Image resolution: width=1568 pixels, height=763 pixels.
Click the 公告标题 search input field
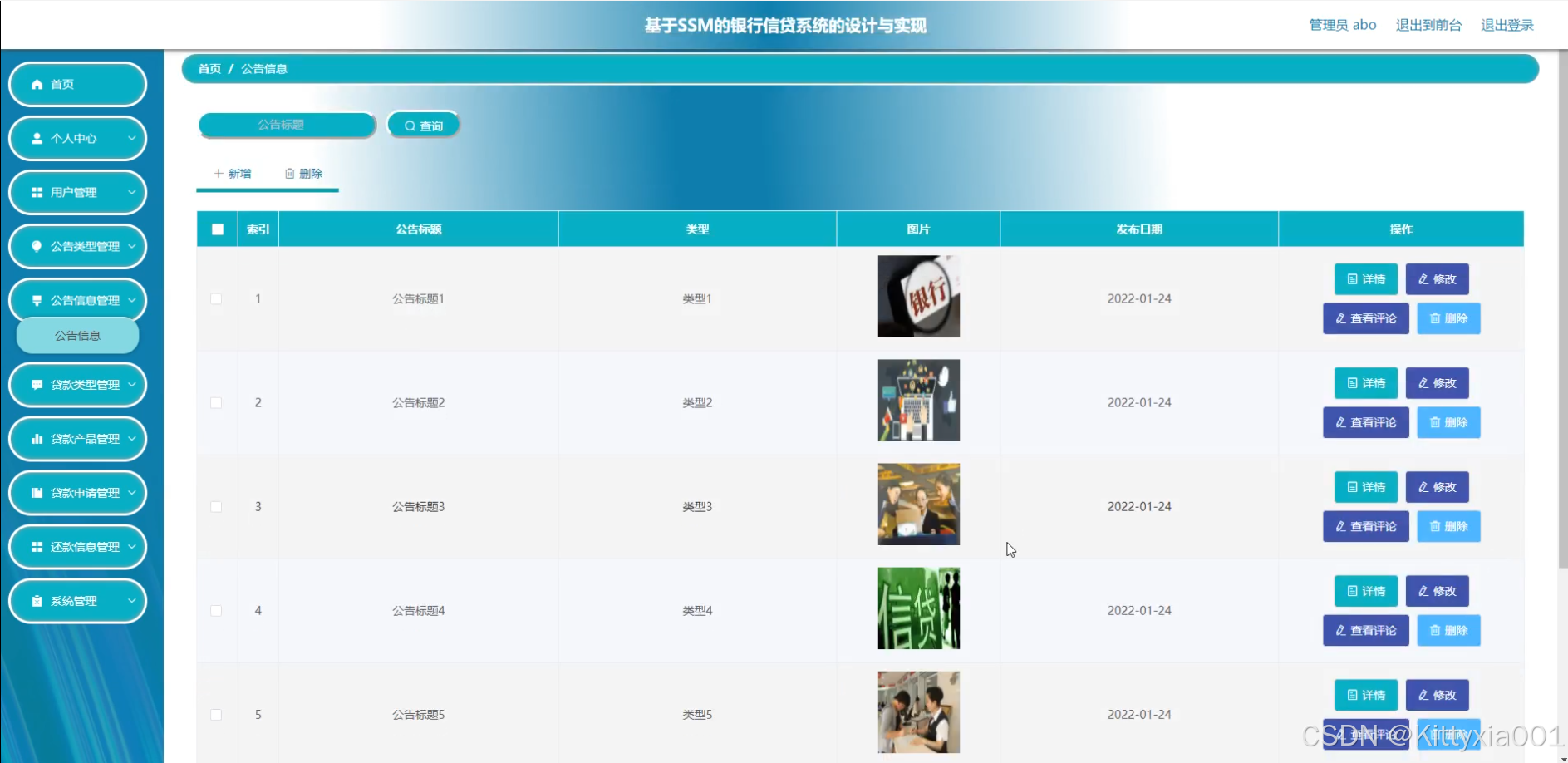click(287, 125)
